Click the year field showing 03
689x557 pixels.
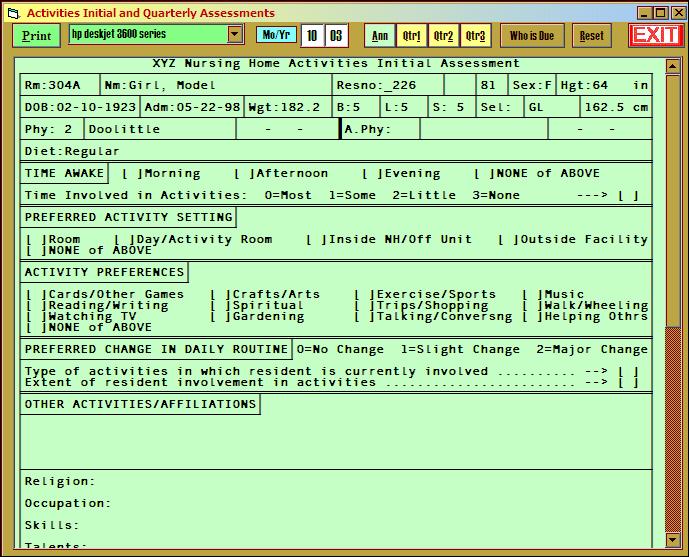336,36
